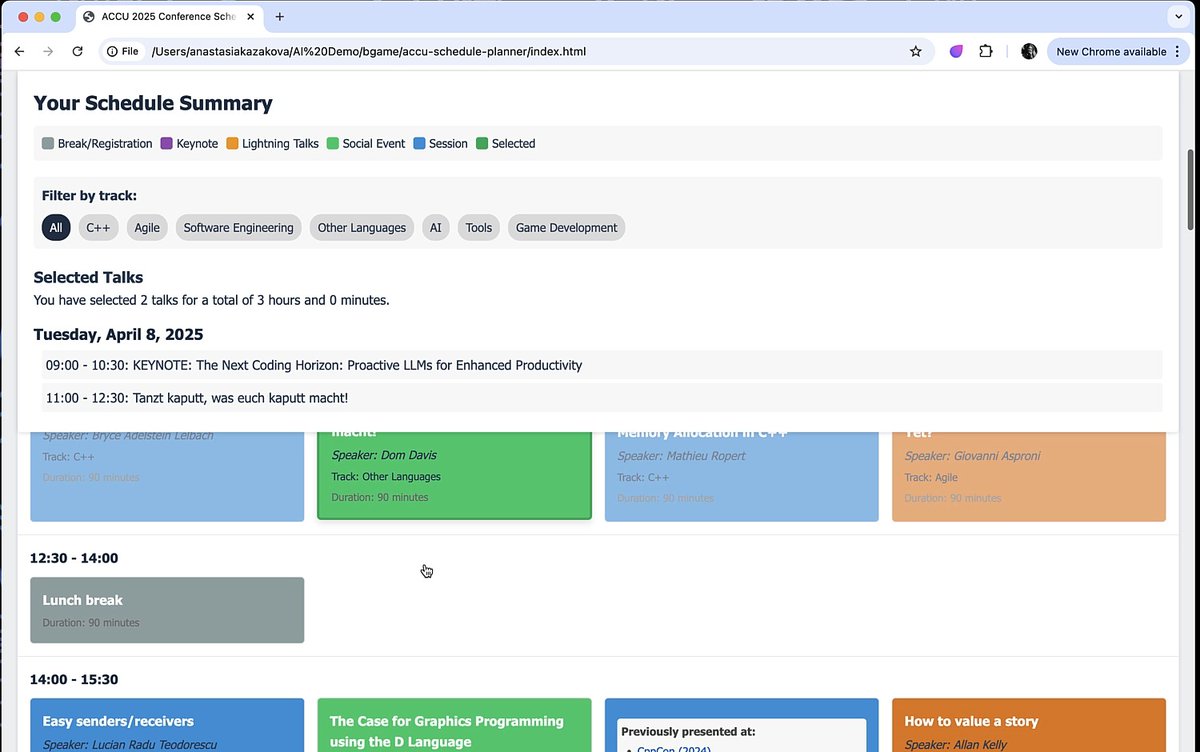This screenshot has height=752, width=1200.
Task: Click the 09:00 KEYNOTE Proactive LLMs summary entry
Action: click(602, 365)
